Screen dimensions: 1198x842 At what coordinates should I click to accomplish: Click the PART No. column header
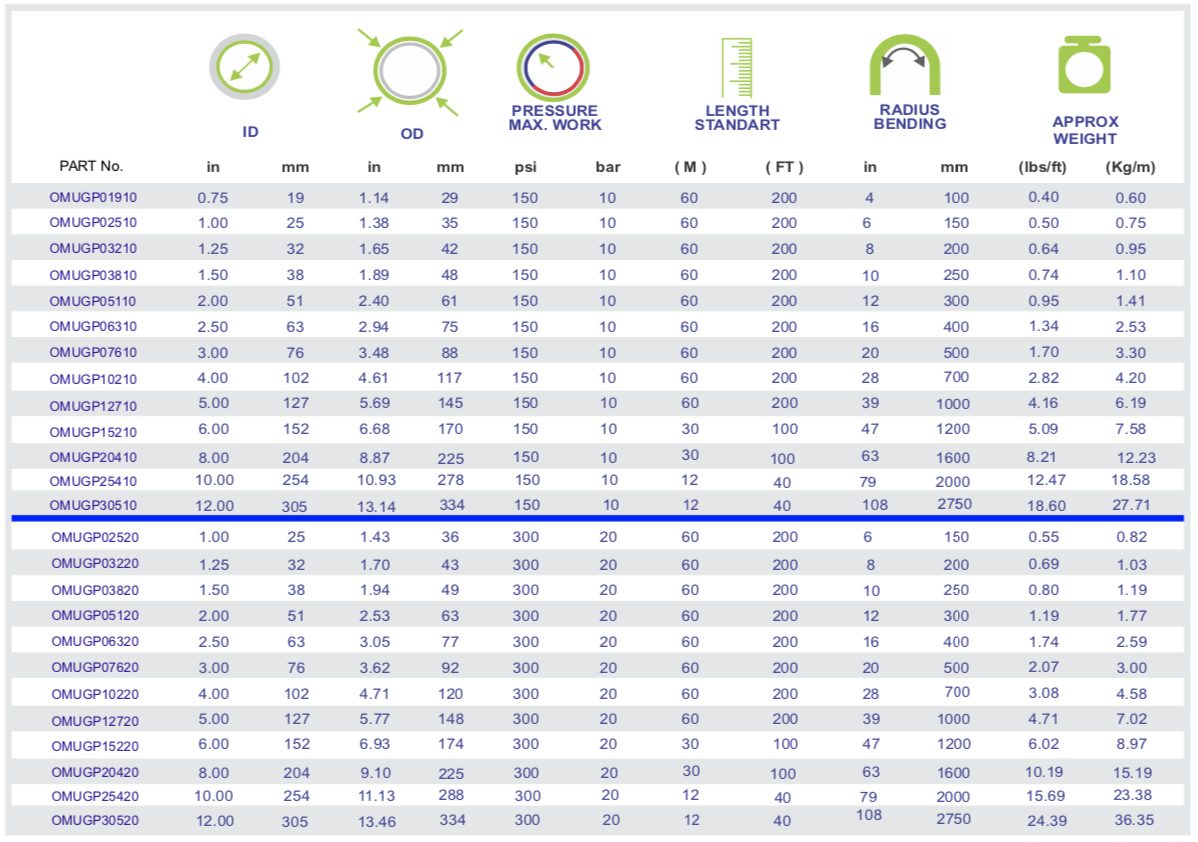[91, 166]
